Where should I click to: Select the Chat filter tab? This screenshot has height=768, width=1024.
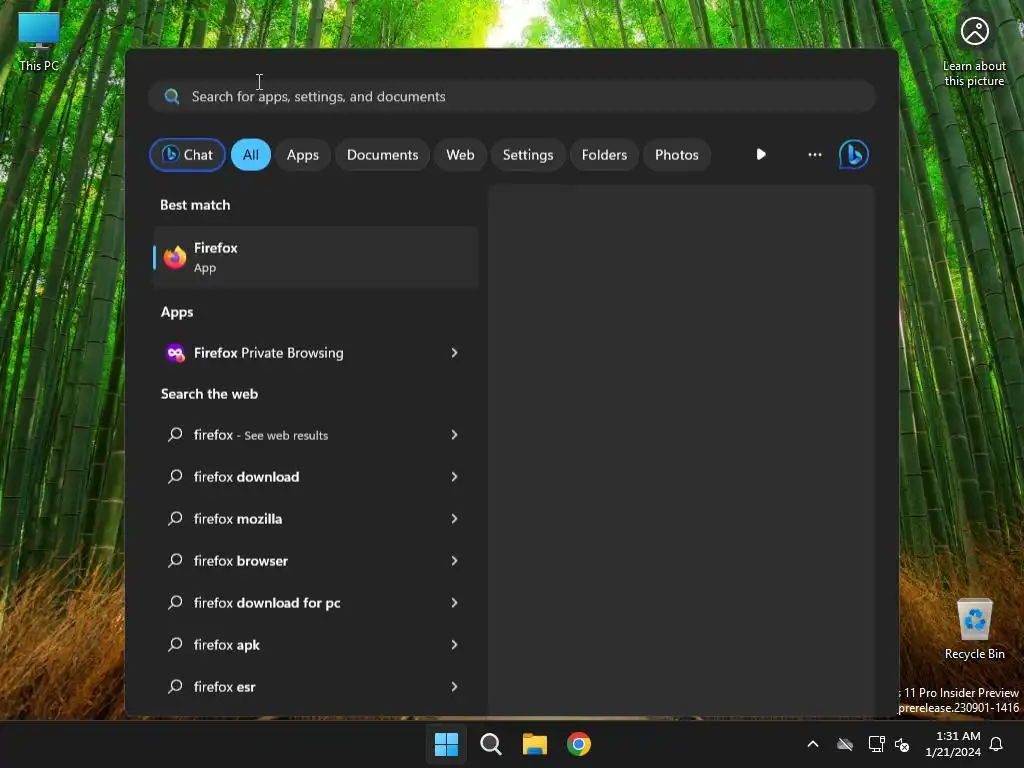pyautogui.click(x=187, y=155)
